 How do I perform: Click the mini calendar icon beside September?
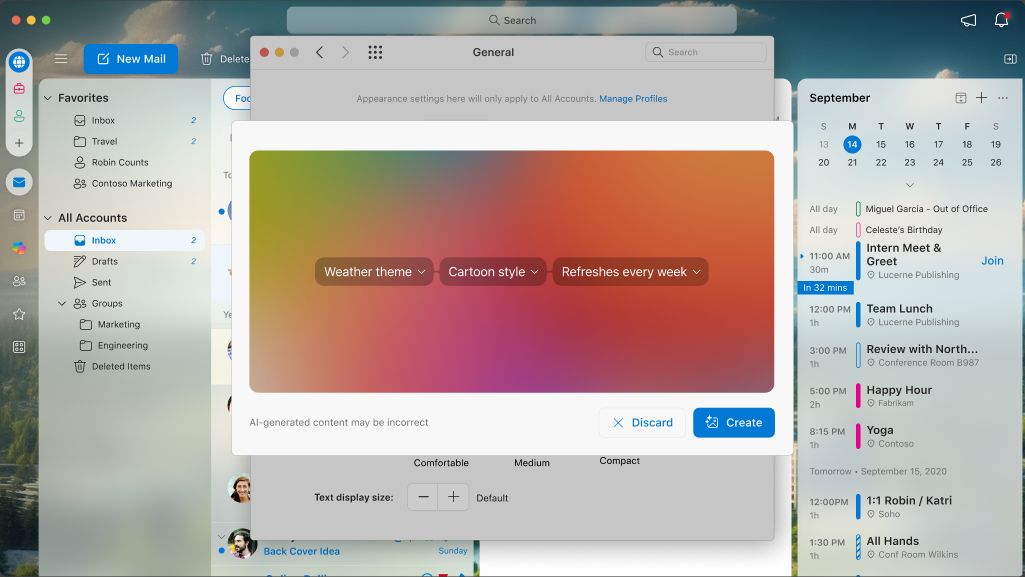tap(961, 97)
